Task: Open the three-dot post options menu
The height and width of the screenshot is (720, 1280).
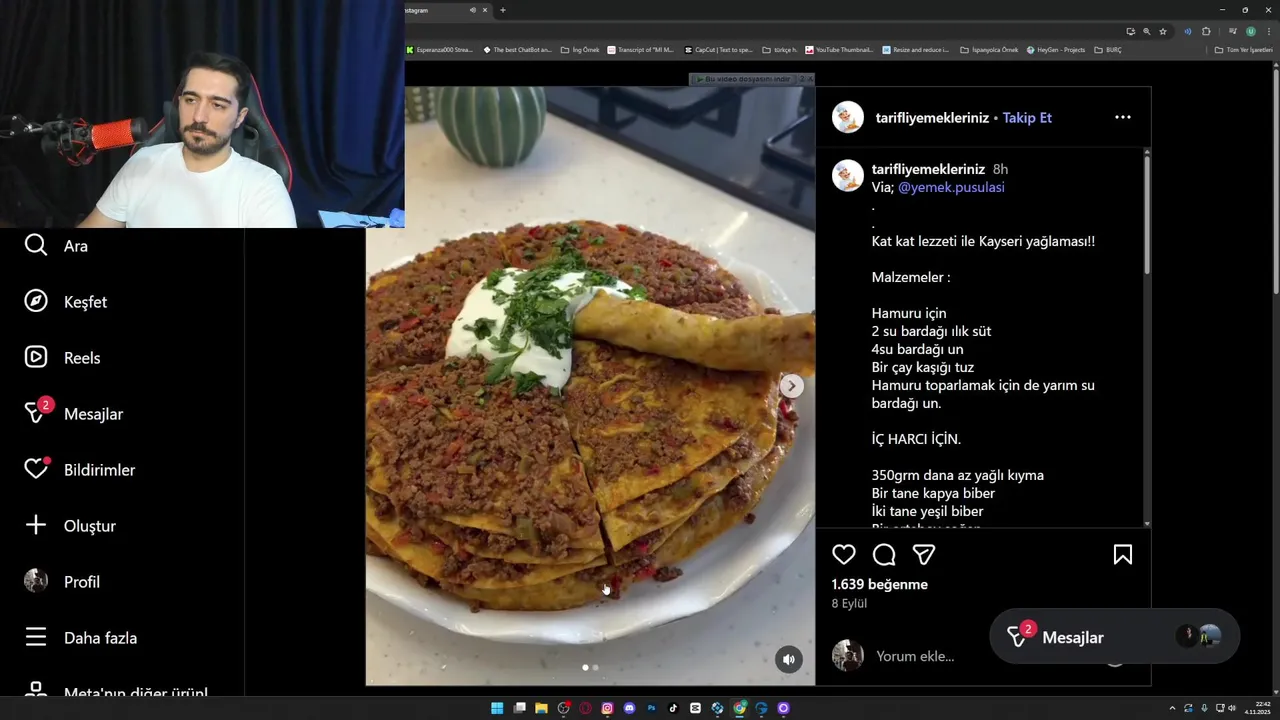Action: click(x=1123, y=117)
